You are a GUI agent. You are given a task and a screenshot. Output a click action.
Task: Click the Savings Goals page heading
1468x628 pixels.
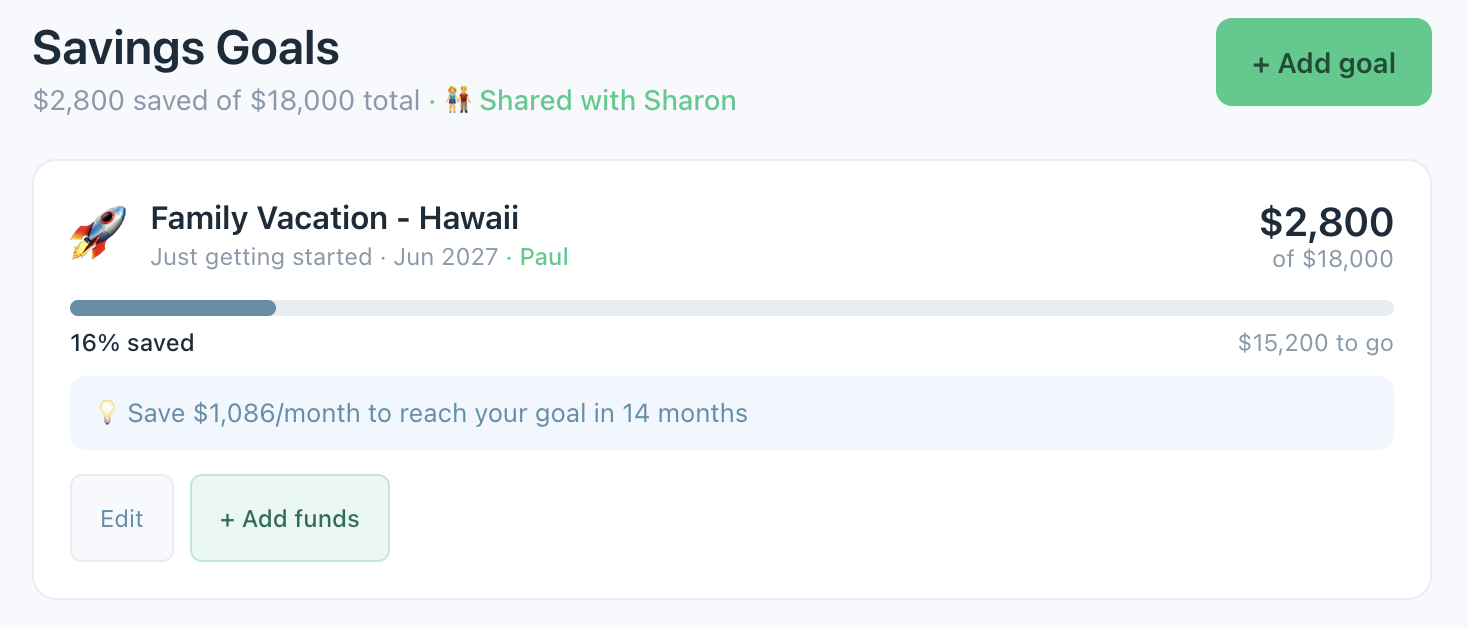point(185,47)
